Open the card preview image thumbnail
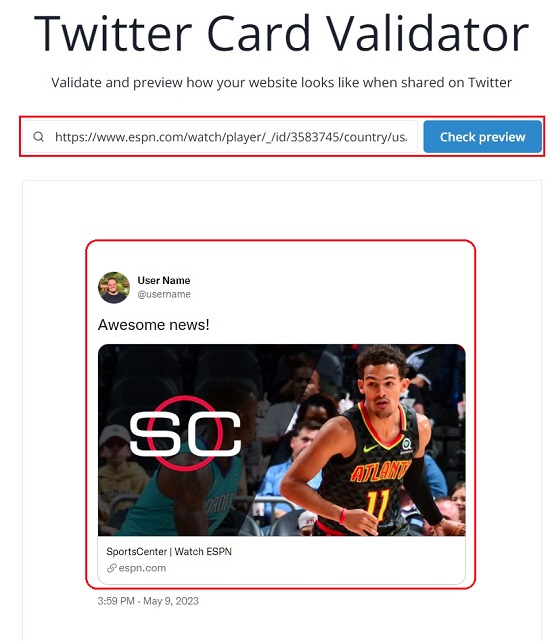The image size is (550, 641). (281, 440)
